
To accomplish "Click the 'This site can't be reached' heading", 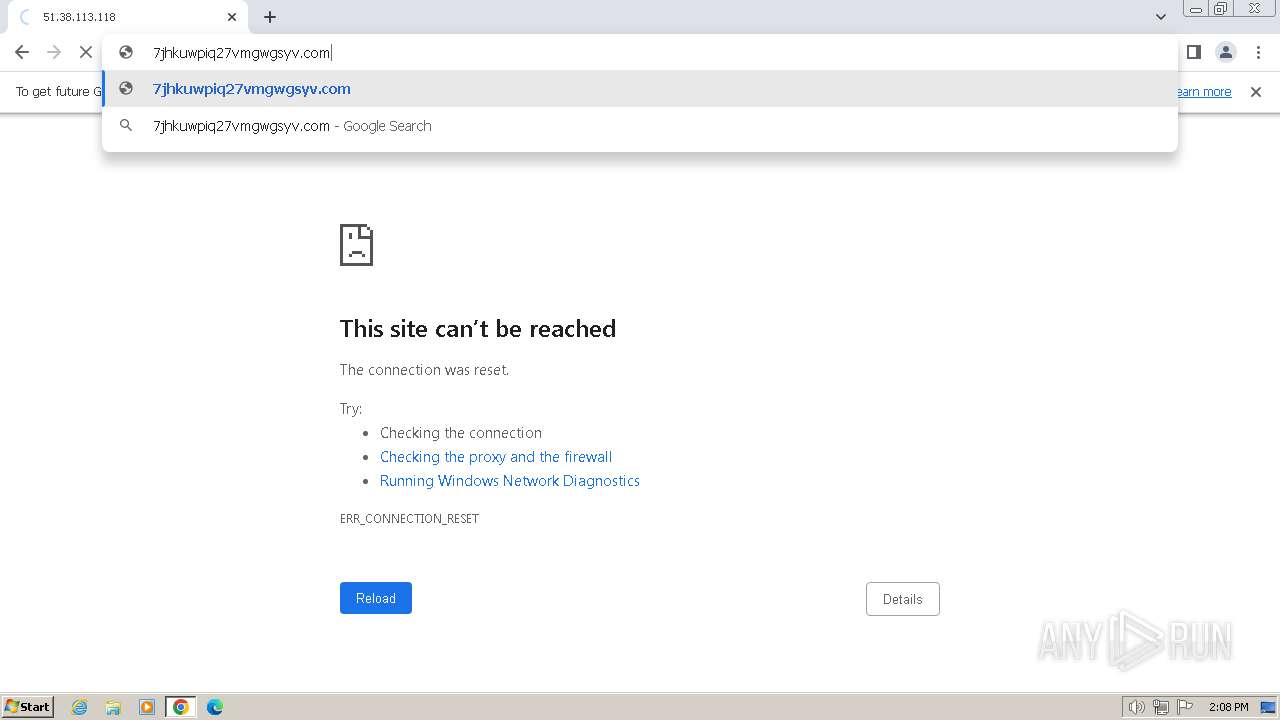I will [x=478, y=329].
